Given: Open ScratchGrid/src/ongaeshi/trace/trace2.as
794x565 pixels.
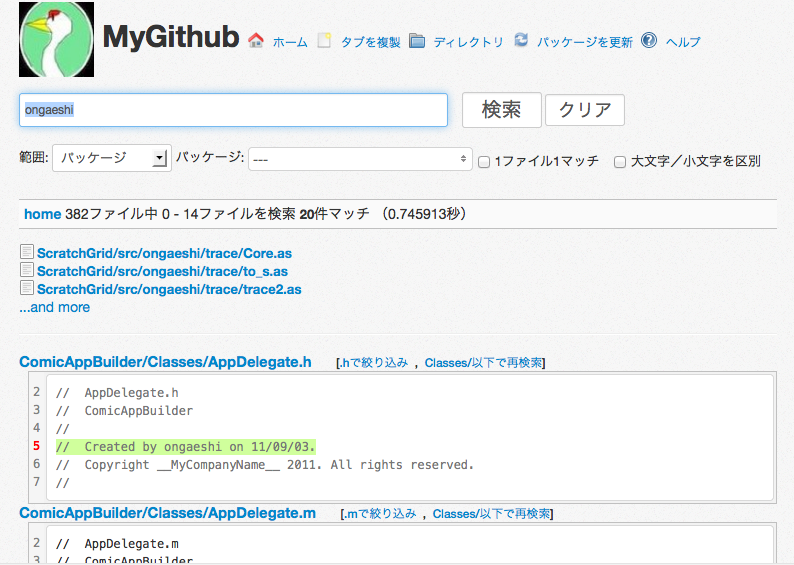Looking at the screenshot, I should pyautogui.click(x=169, y=290).
